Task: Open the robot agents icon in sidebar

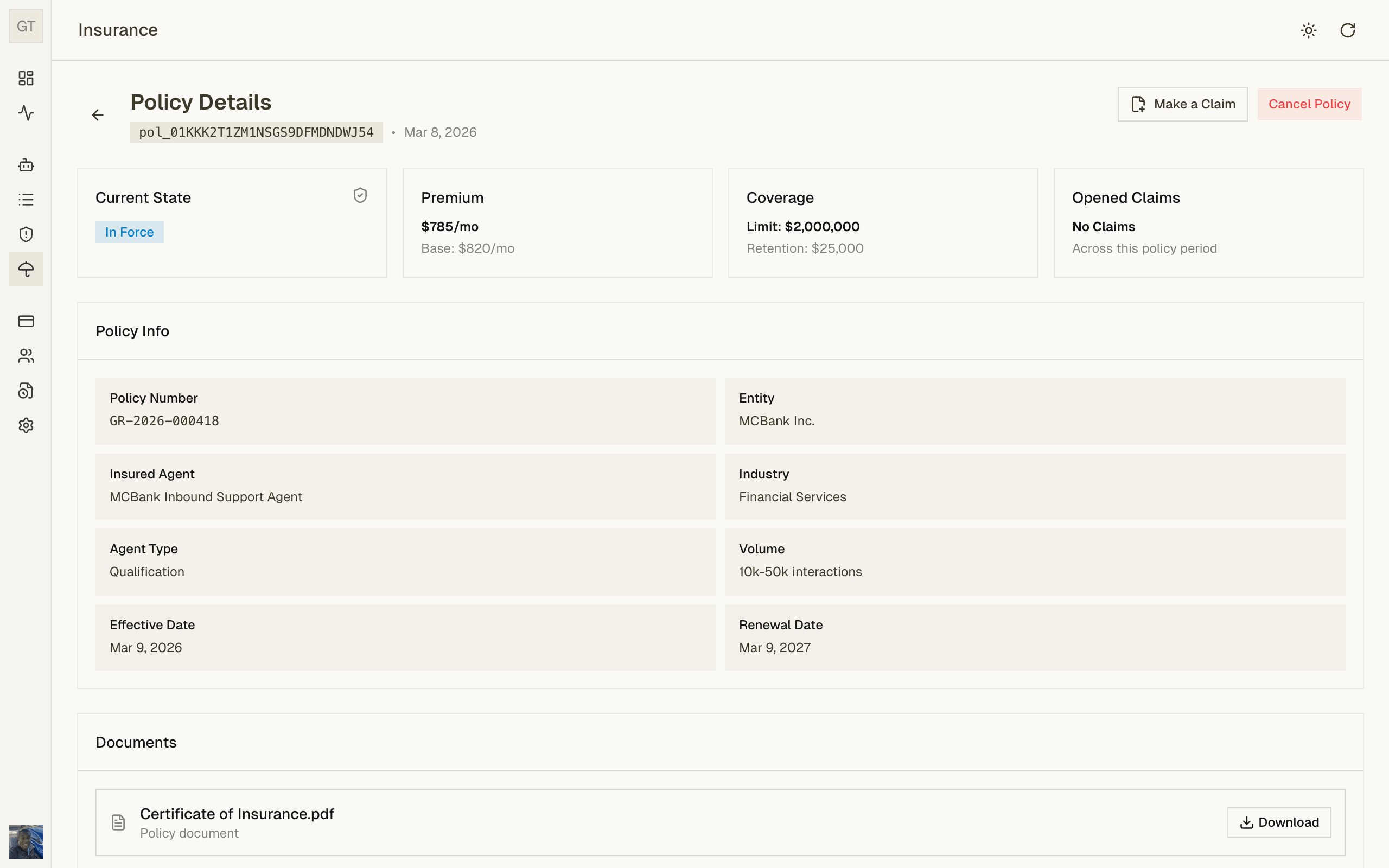Action: (26, 165)
